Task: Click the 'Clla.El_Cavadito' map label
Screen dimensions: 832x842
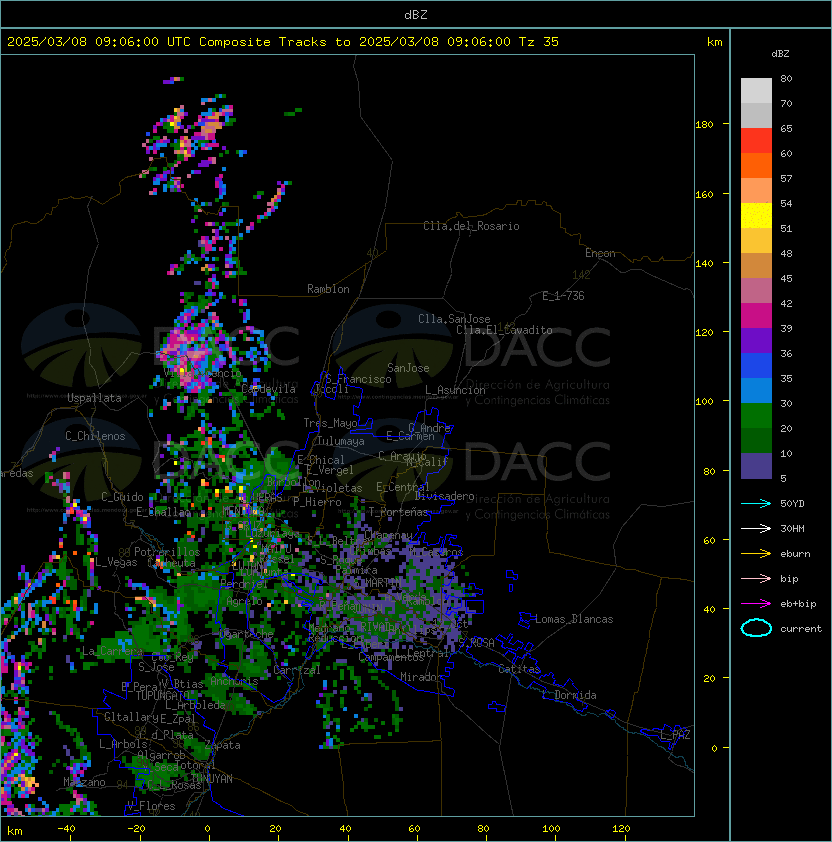Action: coord(504,330)
